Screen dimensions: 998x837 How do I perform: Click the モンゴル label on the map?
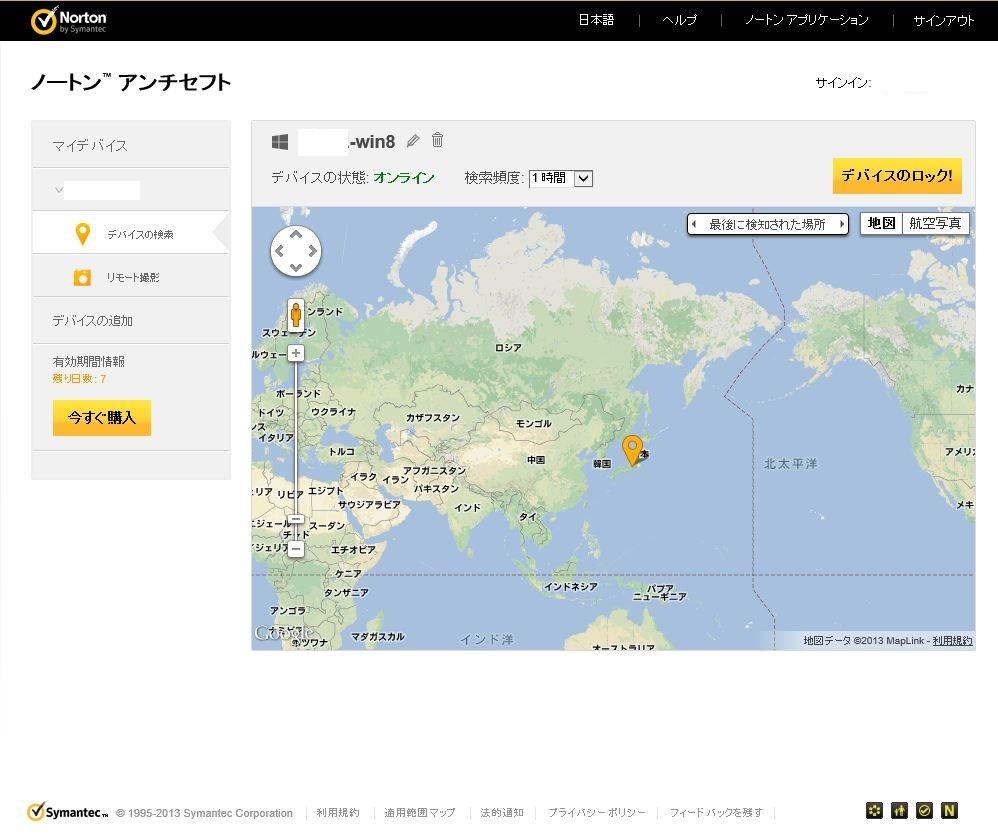pyautogui.click(x=533, y=423)
